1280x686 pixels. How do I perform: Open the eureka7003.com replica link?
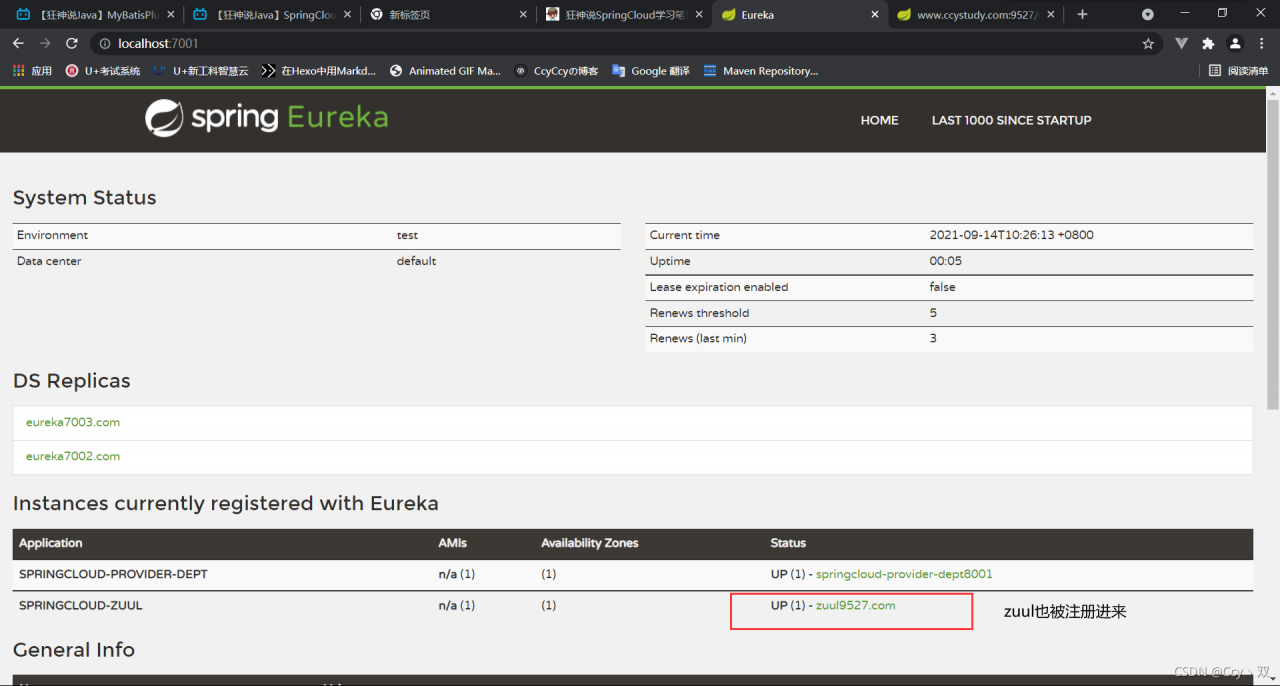tap(73, 422)
